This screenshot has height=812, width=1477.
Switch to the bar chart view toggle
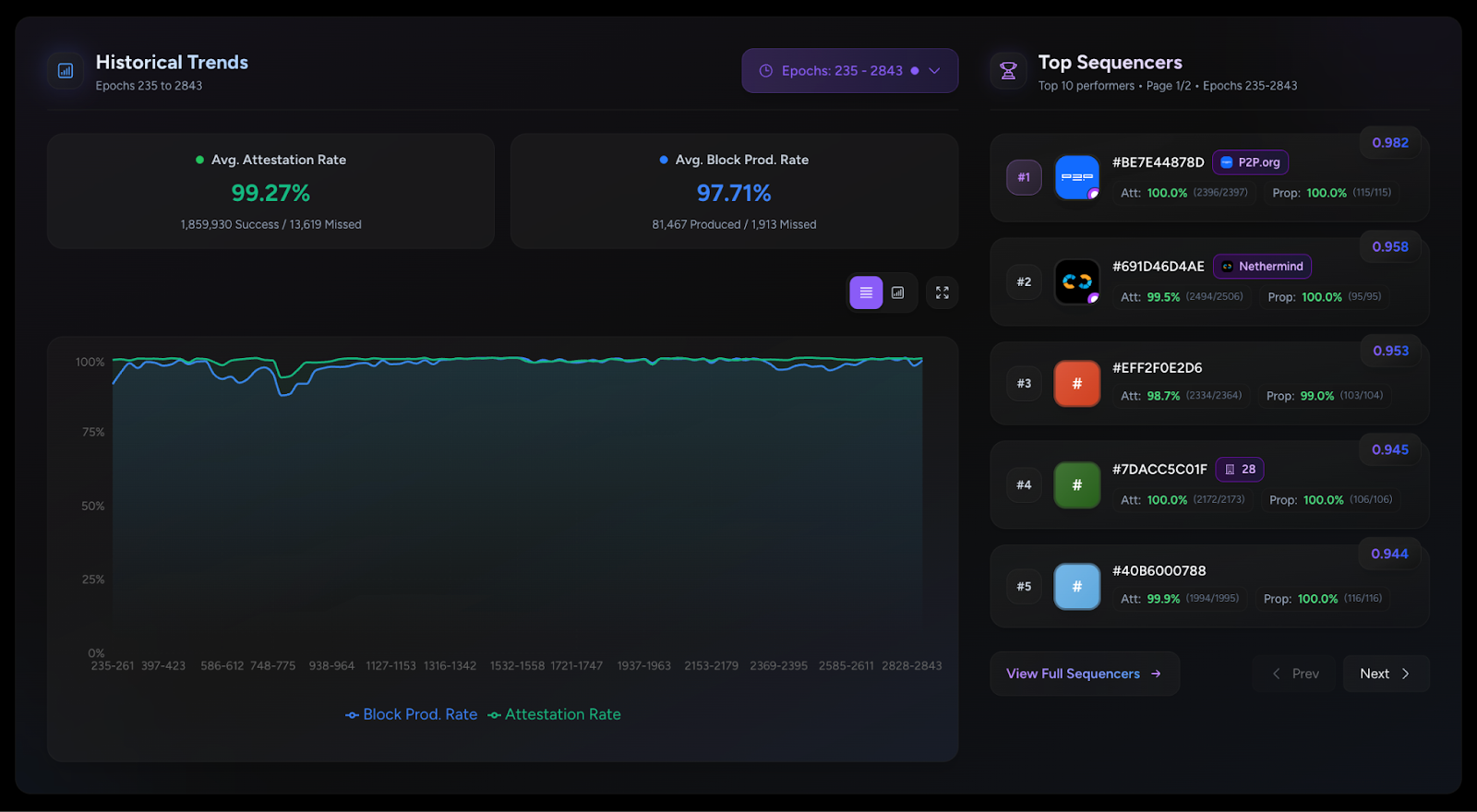pyautogui.click(x=897, y=293)
